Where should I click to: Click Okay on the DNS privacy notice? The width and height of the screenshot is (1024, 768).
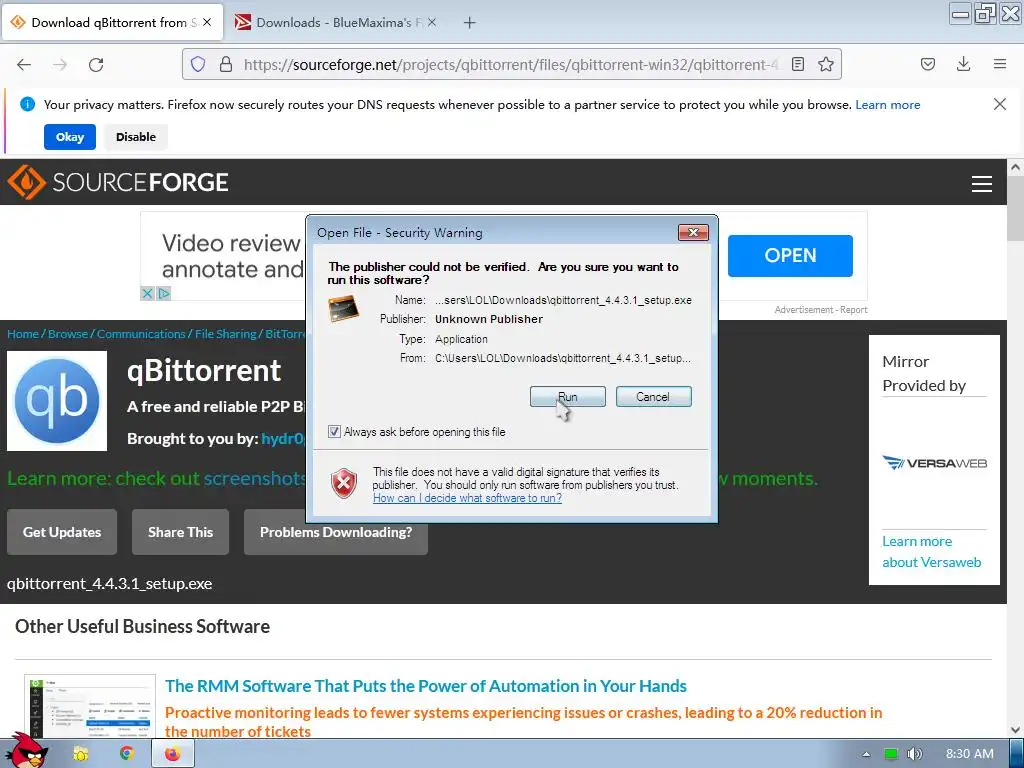click(70, 137)
